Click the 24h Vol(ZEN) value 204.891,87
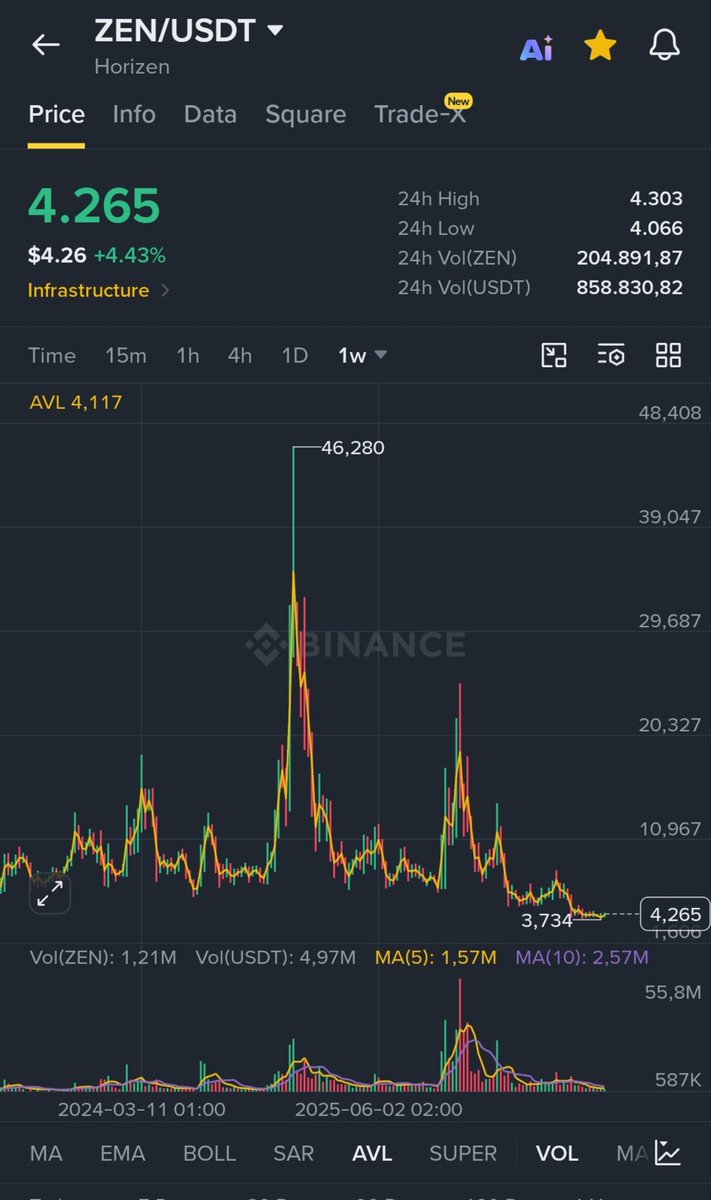This screenshot has height=1200, width=711. tap(629, 258)
